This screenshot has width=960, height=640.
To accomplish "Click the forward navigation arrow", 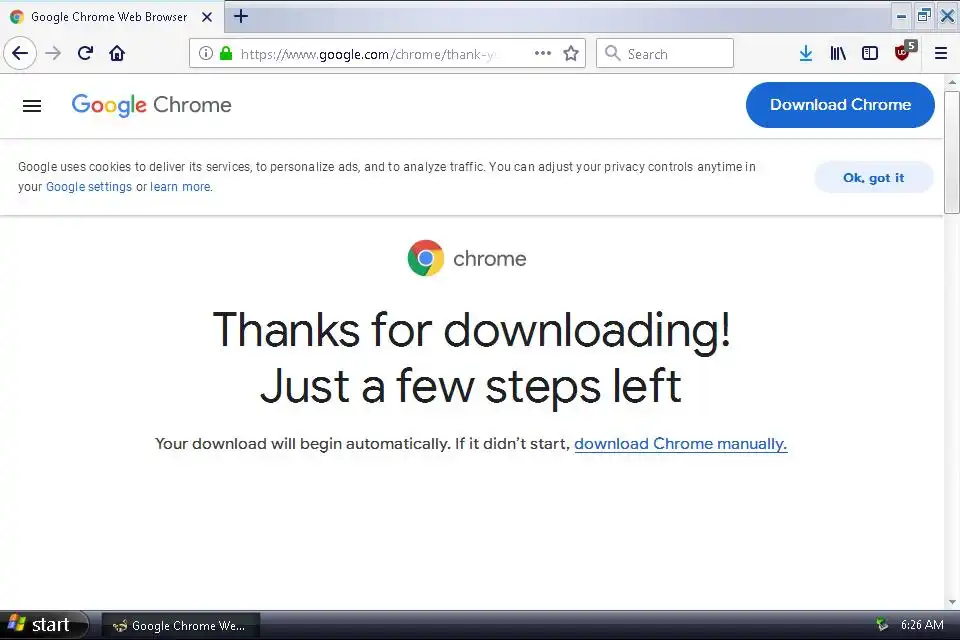I will (x=53, y=53).
